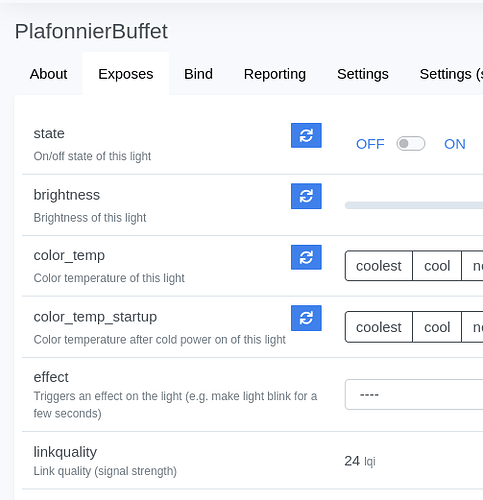Viewport: 483px width, 500px height.
Task: Switch to the Reporting tab
Action: click(275, 74)
